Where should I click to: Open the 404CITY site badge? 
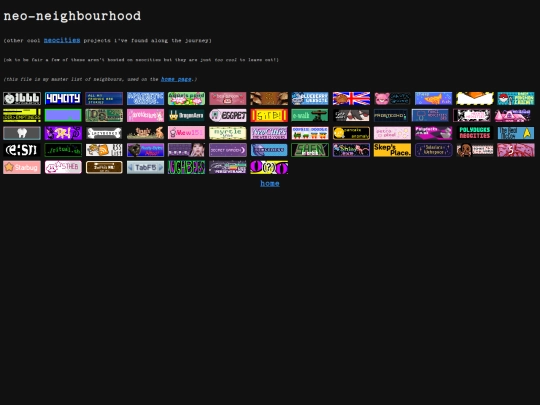click(x=63, y=98)
